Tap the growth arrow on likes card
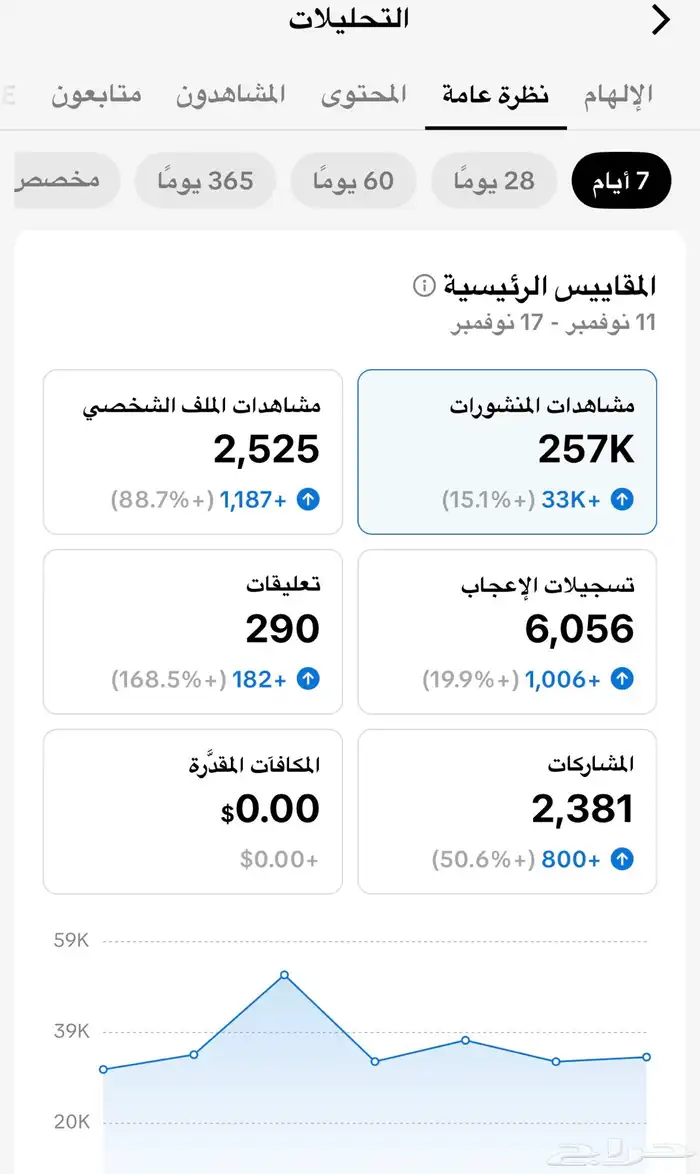Screen dimensions: 700x1174 pyautogui.click(x=621, y=678)
